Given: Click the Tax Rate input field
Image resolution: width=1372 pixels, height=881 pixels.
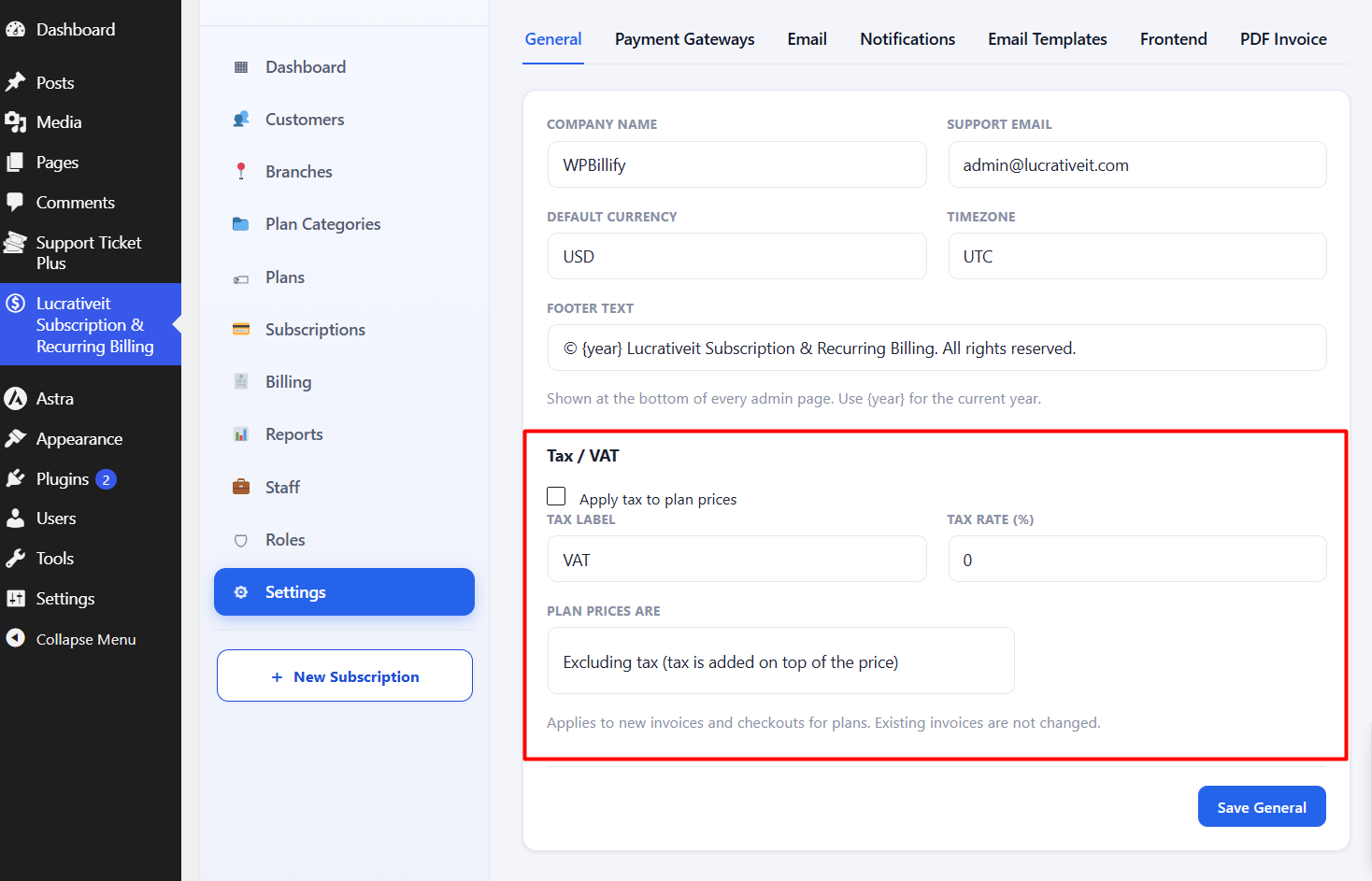Looking at the screenshot, I should pos(1137,559).
